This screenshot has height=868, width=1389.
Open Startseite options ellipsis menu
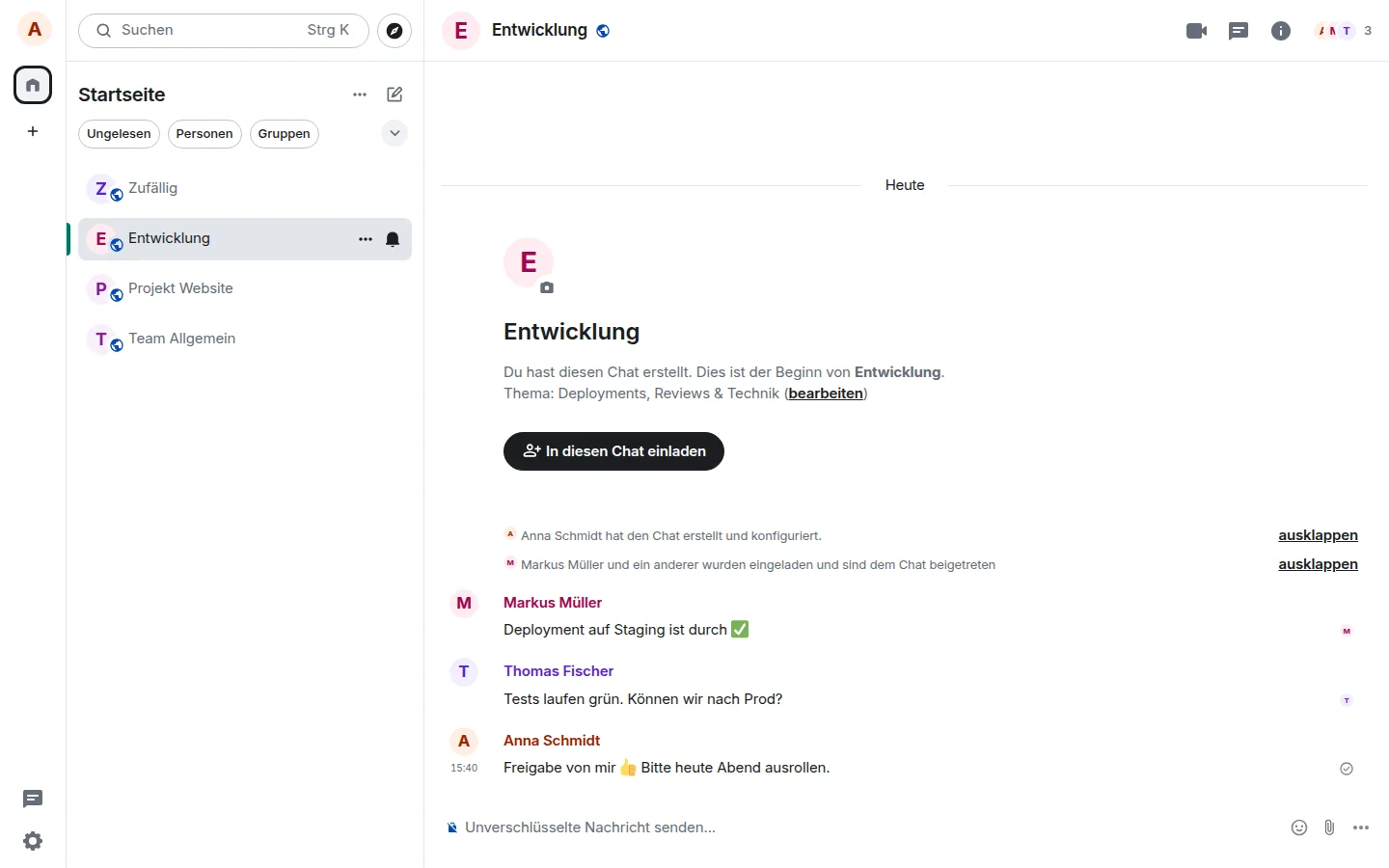(x=360, y=95)
